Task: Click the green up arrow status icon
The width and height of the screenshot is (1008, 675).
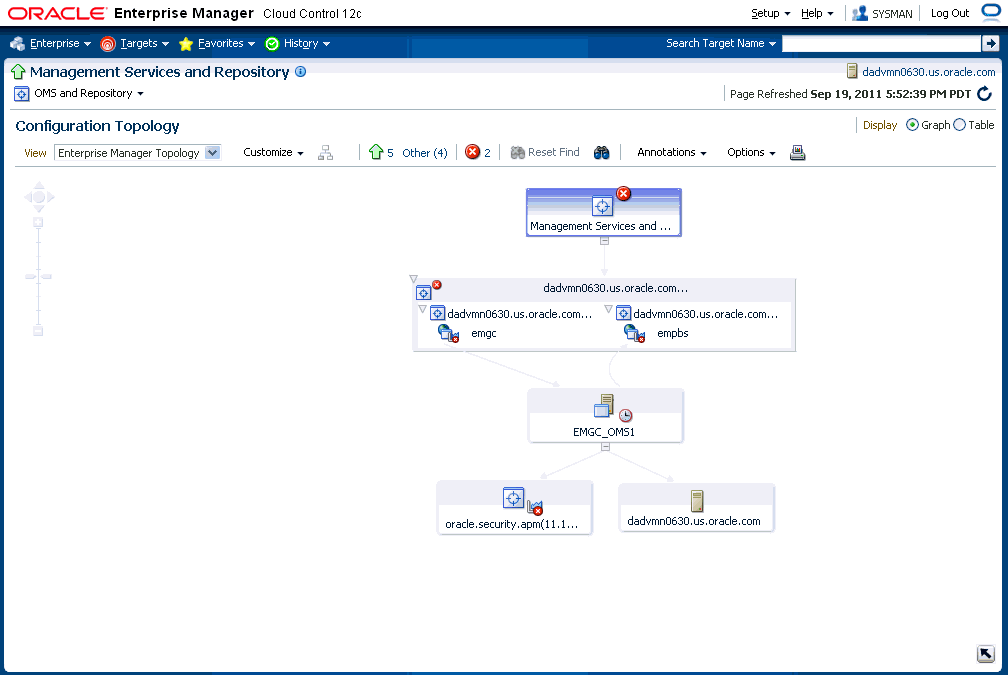Action: point(376,152)
